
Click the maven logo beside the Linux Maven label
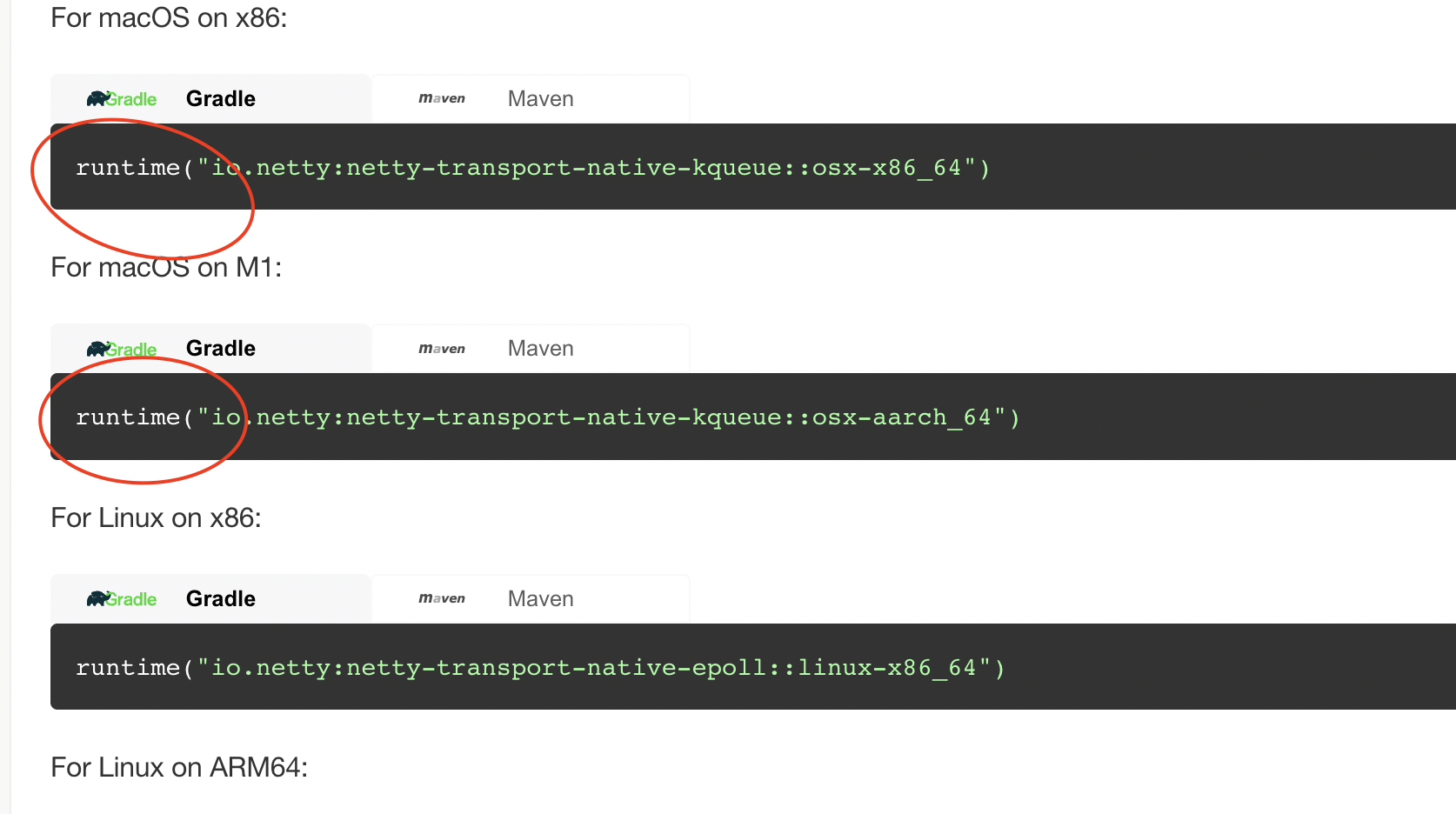tap(441, 598)
